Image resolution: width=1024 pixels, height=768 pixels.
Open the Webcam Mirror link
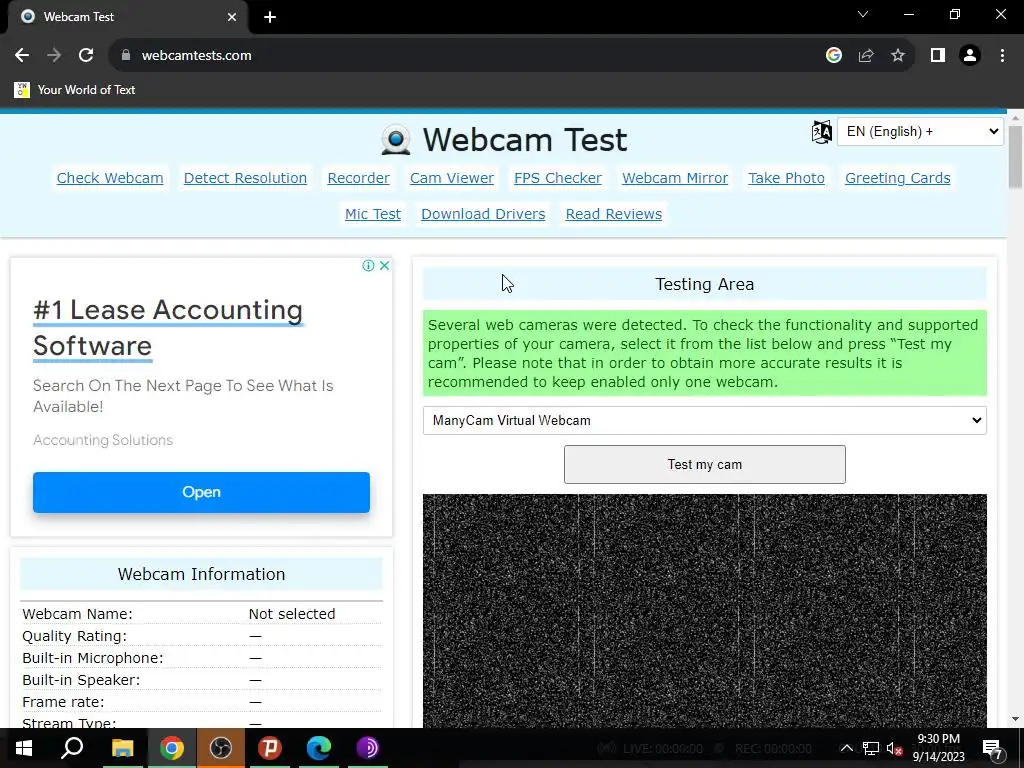675,178
